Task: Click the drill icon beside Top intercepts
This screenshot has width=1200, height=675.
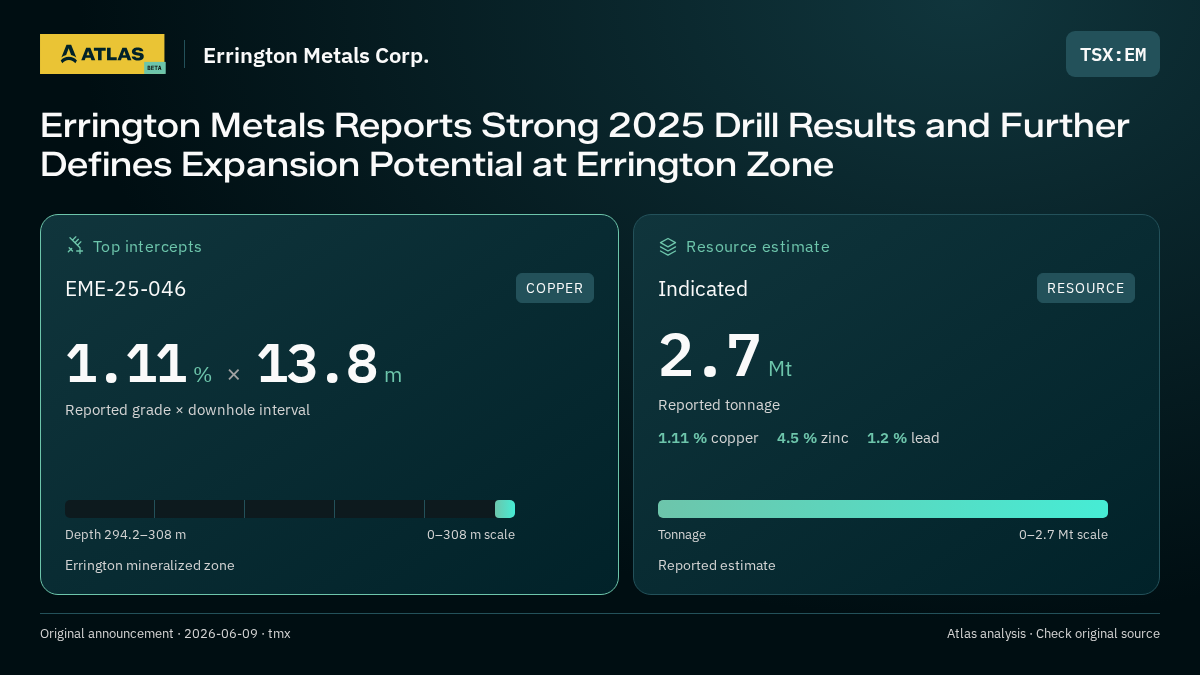Action: pos(75,245)
